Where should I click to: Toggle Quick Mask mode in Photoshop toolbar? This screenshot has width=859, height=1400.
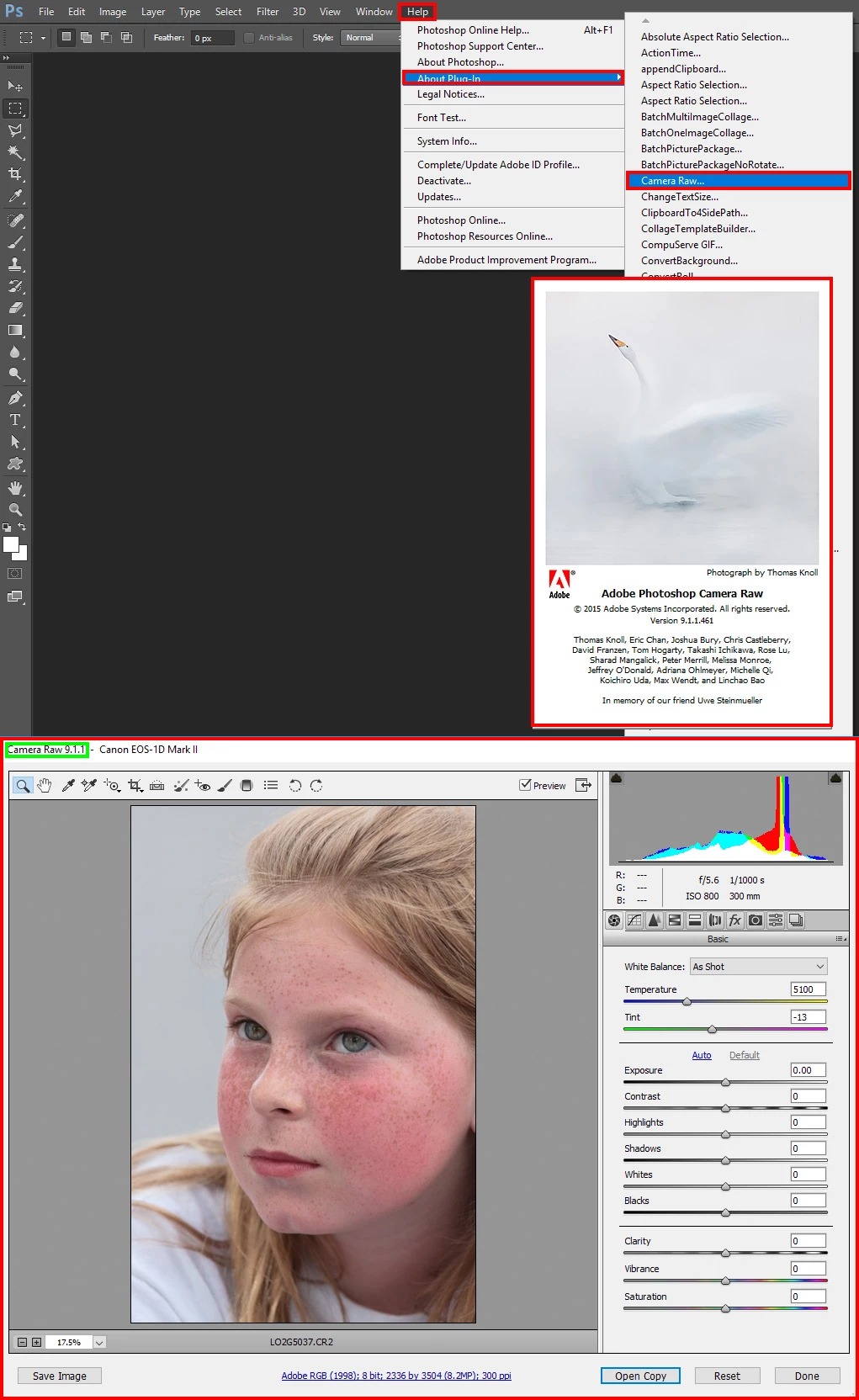[15, 574]
